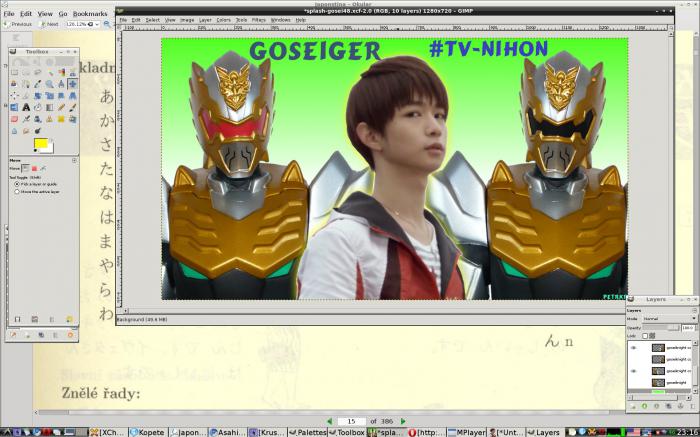This screenshot has height=437, width=700.
Task: Select the Flip tool
Action: pos(14,107)
